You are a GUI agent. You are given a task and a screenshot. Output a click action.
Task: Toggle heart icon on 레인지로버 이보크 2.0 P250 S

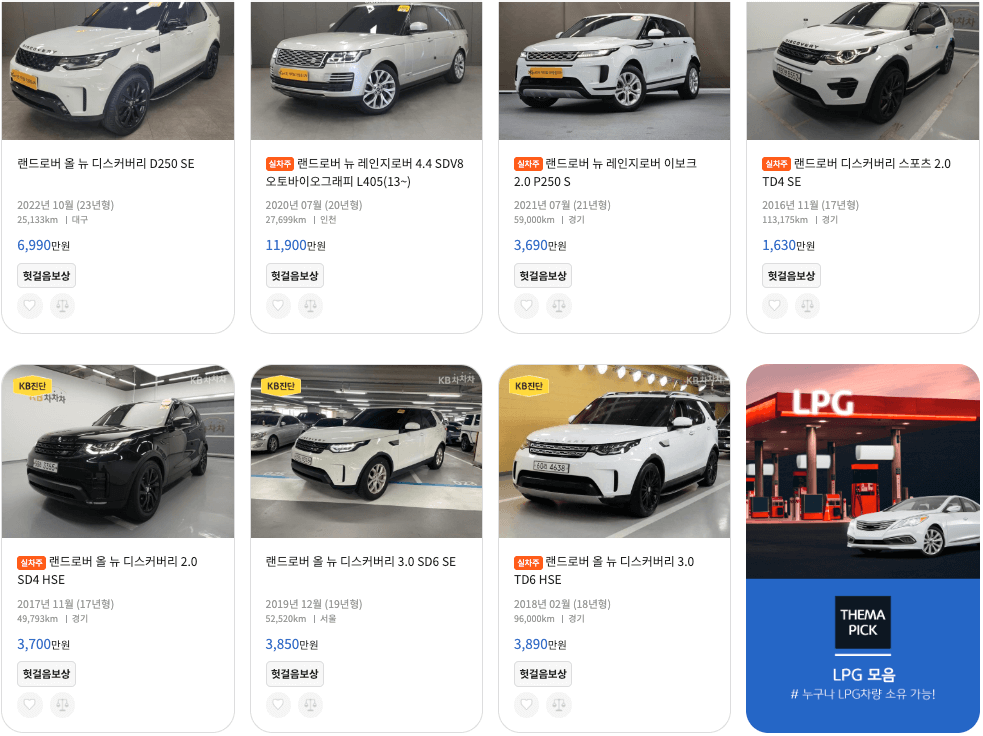[x=526, y=306]
